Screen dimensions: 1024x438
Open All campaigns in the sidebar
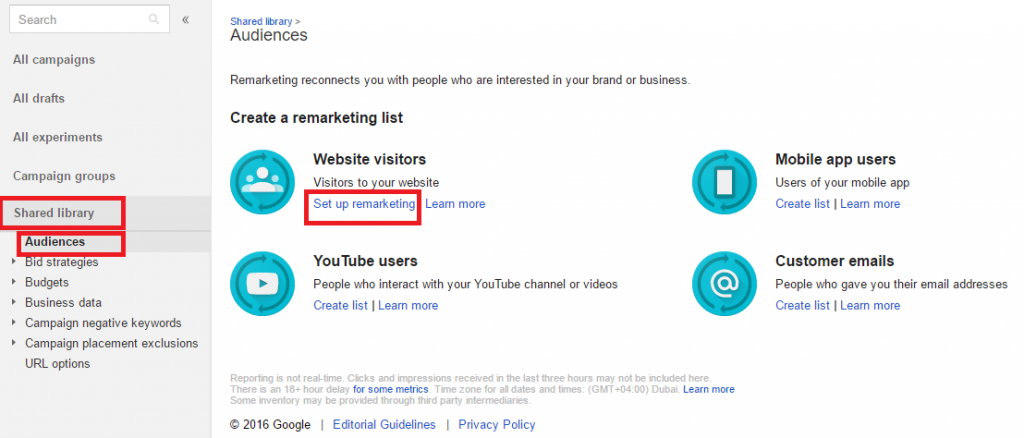(54, 59)
